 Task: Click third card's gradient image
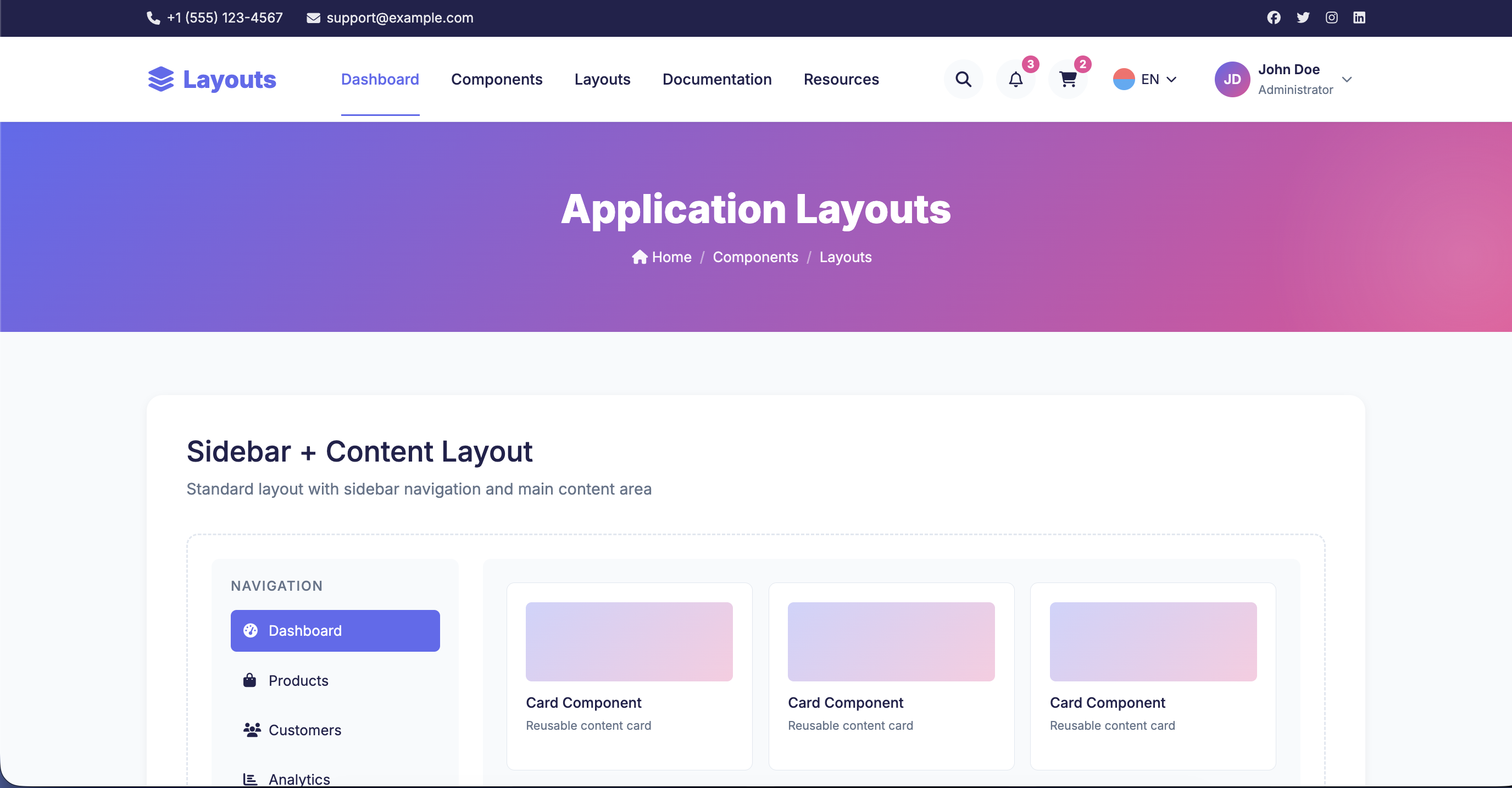(1153, 642)
